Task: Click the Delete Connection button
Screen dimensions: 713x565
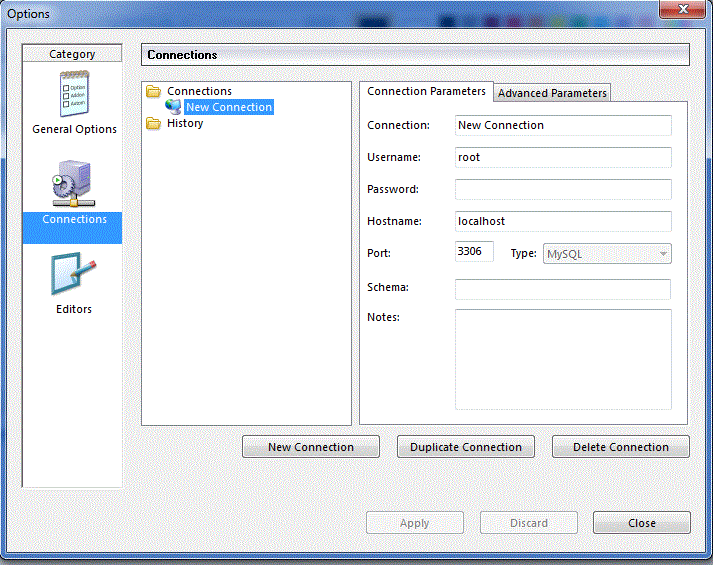Action: [621, 447]
